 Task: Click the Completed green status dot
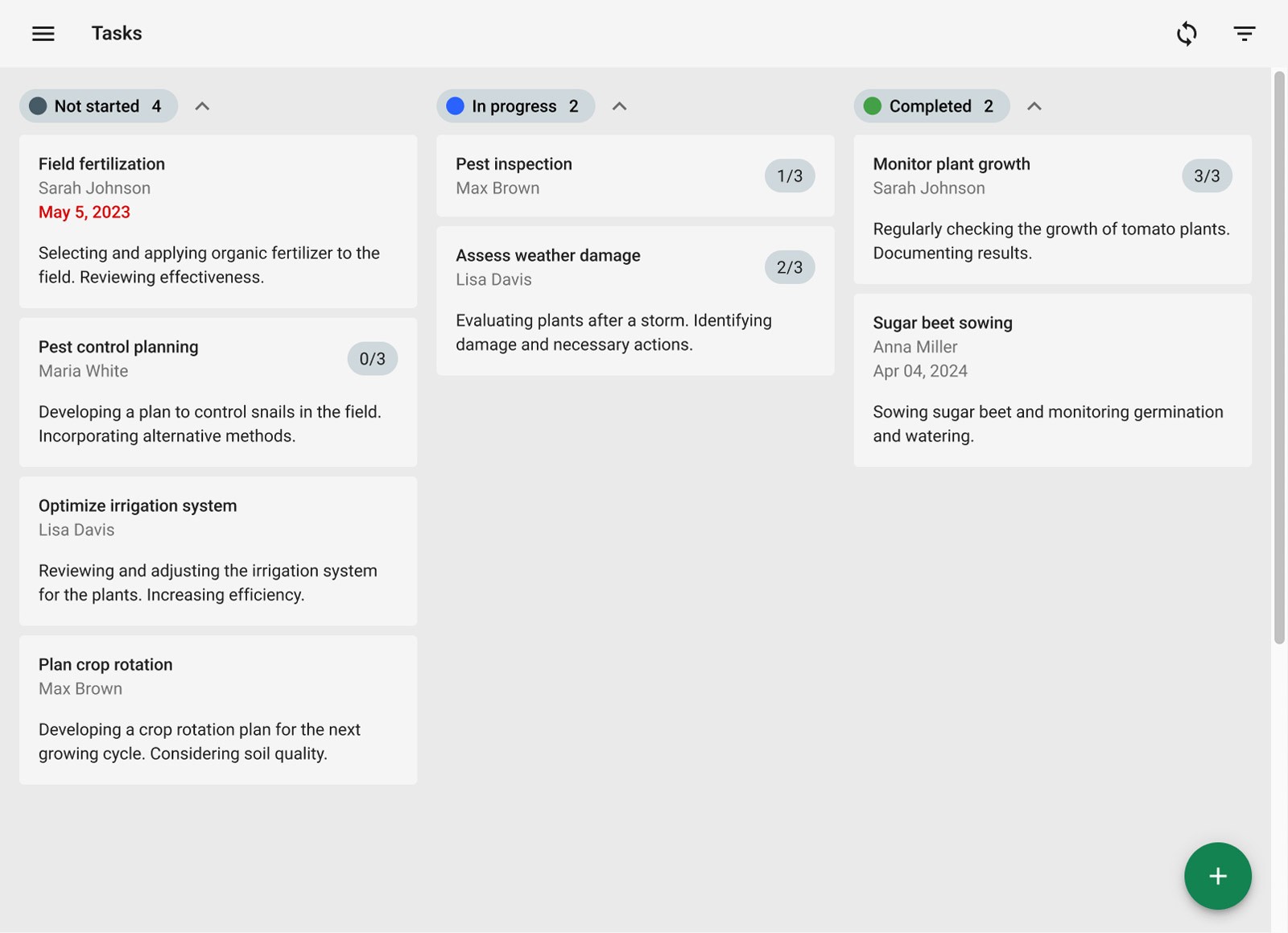872,105
